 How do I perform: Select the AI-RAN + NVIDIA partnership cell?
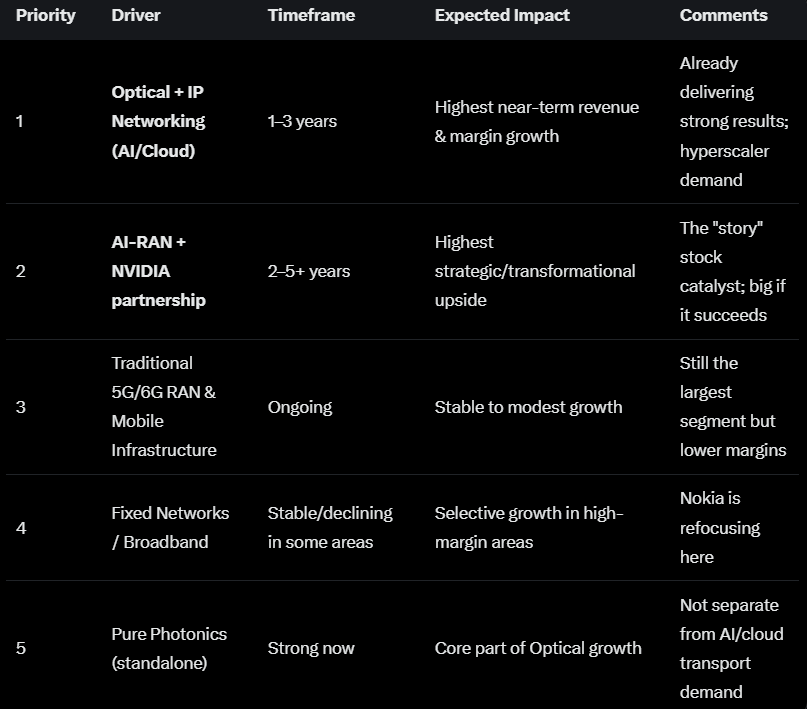pyautogui.click(x=158, y=271)
